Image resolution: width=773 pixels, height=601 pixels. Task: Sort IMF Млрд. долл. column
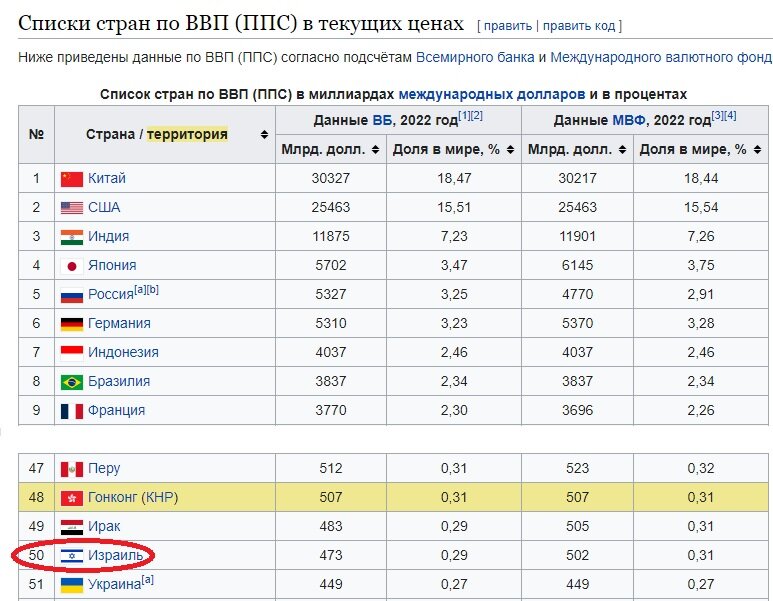pos(622,149)
